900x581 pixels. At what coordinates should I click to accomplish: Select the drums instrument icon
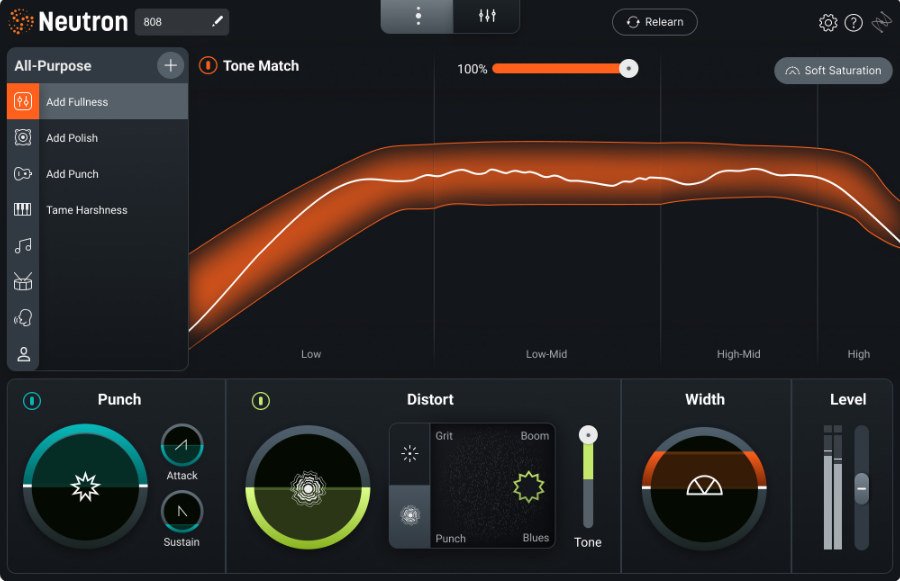tap(23, 281)
